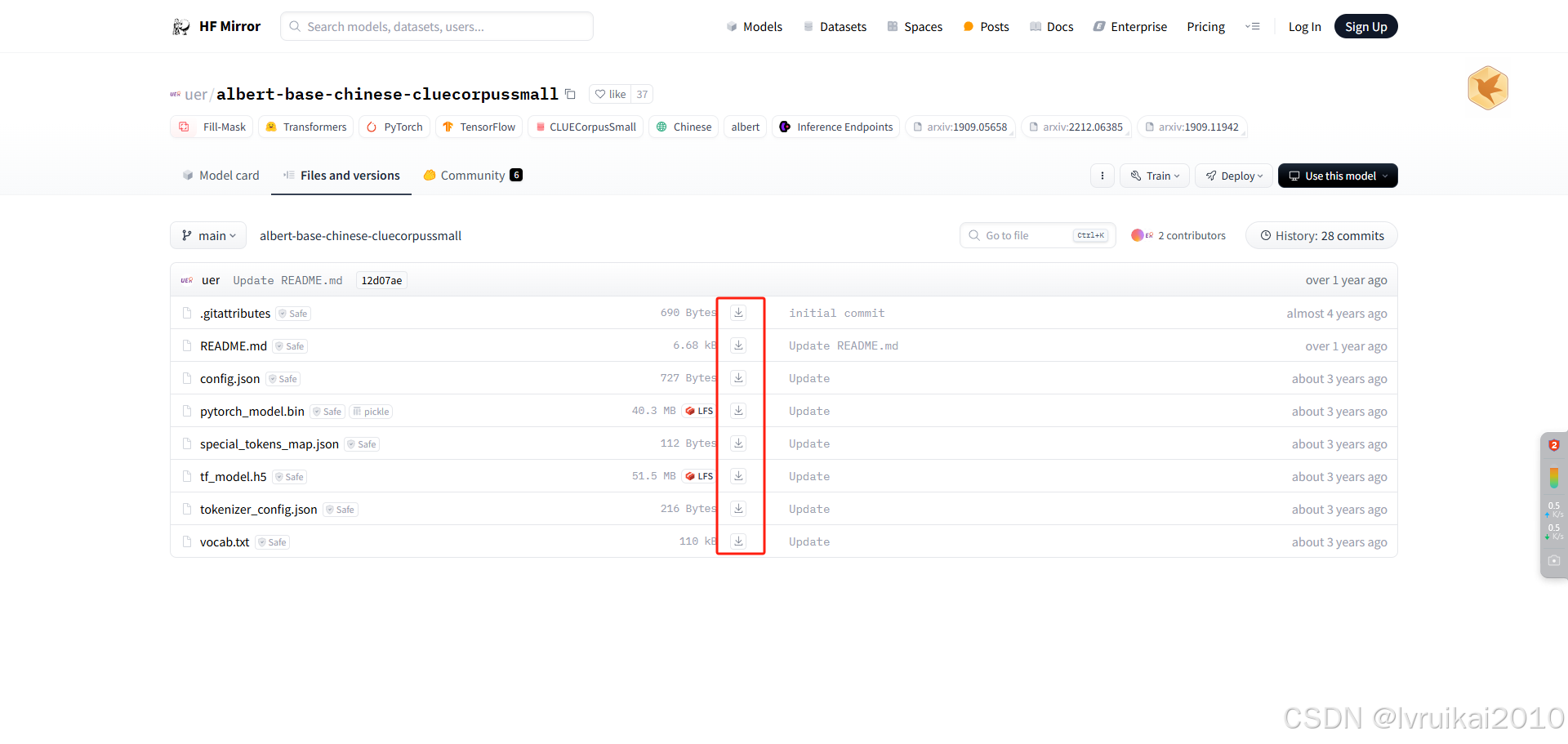
Task: Copy model name with the copy icon
Action: tap(570, 94)
